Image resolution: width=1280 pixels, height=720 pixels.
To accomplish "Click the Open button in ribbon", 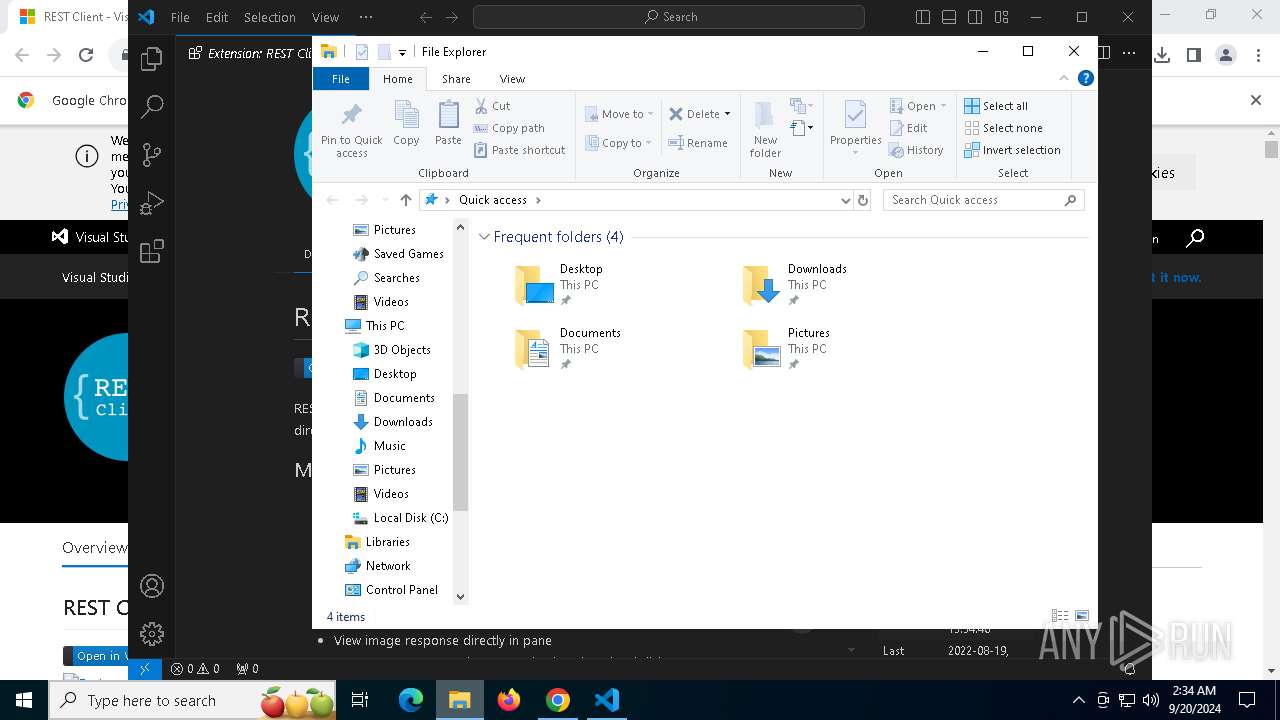I will [917, 106].
